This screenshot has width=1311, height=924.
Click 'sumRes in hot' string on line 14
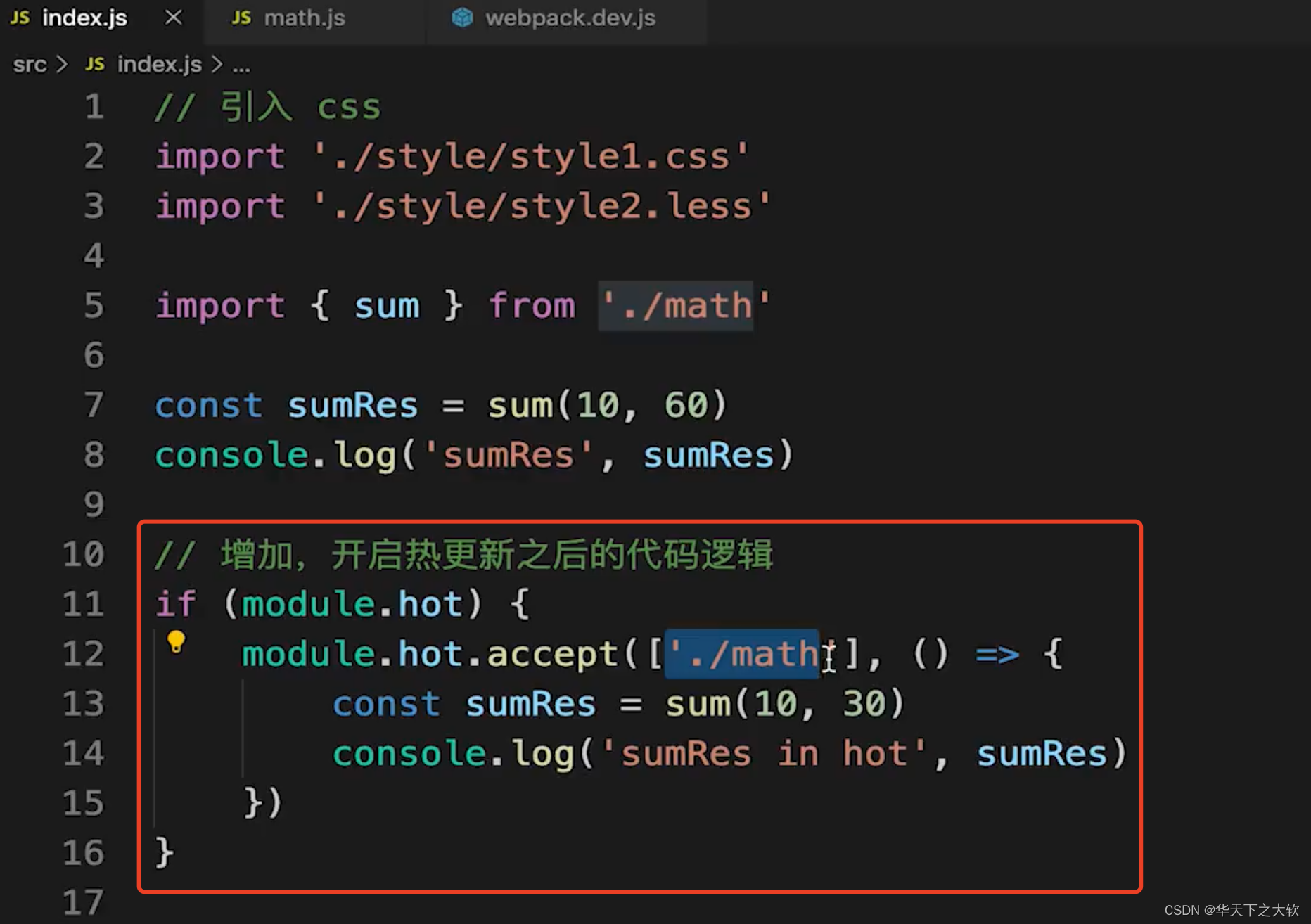[764, 754]
